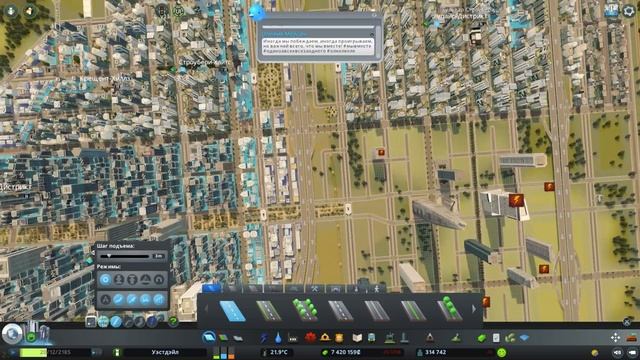Click the citizen happiness smiley face
Image resolution: width=640 pixels, height=360 pixels.
pos(502,352)
